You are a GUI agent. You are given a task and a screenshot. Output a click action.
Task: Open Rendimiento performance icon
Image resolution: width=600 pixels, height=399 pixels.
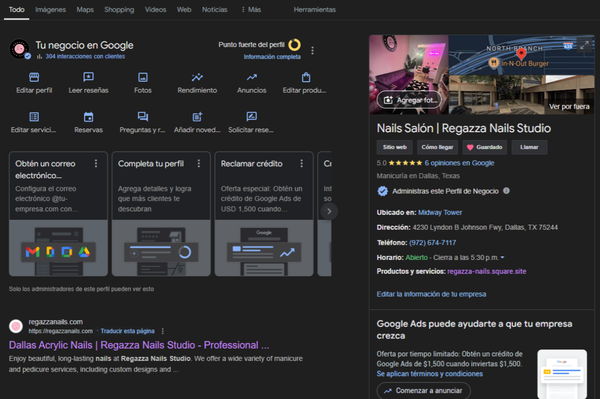197,78
